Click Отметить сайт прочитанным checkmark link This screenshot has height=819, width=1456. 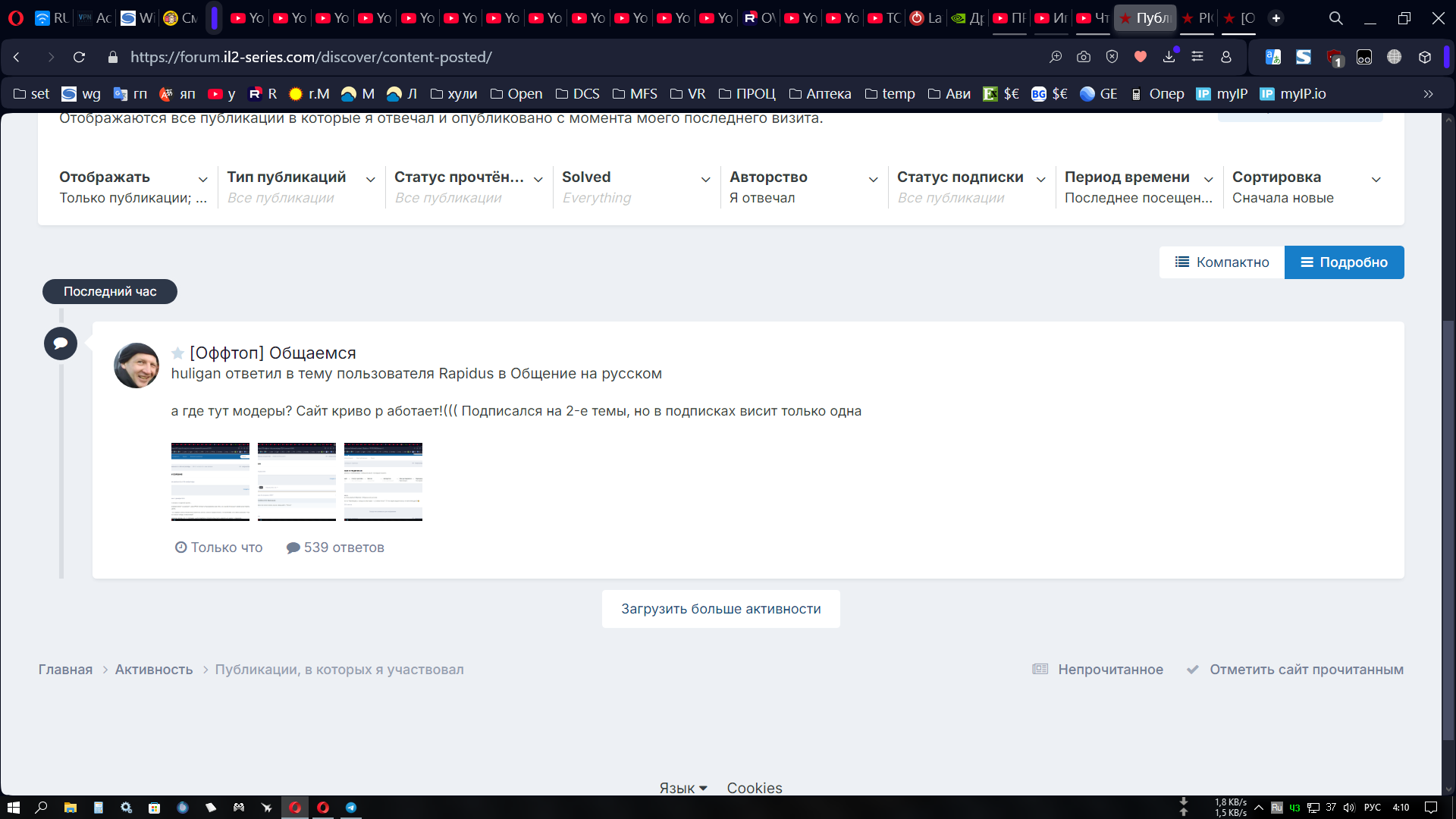point(1295,670)
